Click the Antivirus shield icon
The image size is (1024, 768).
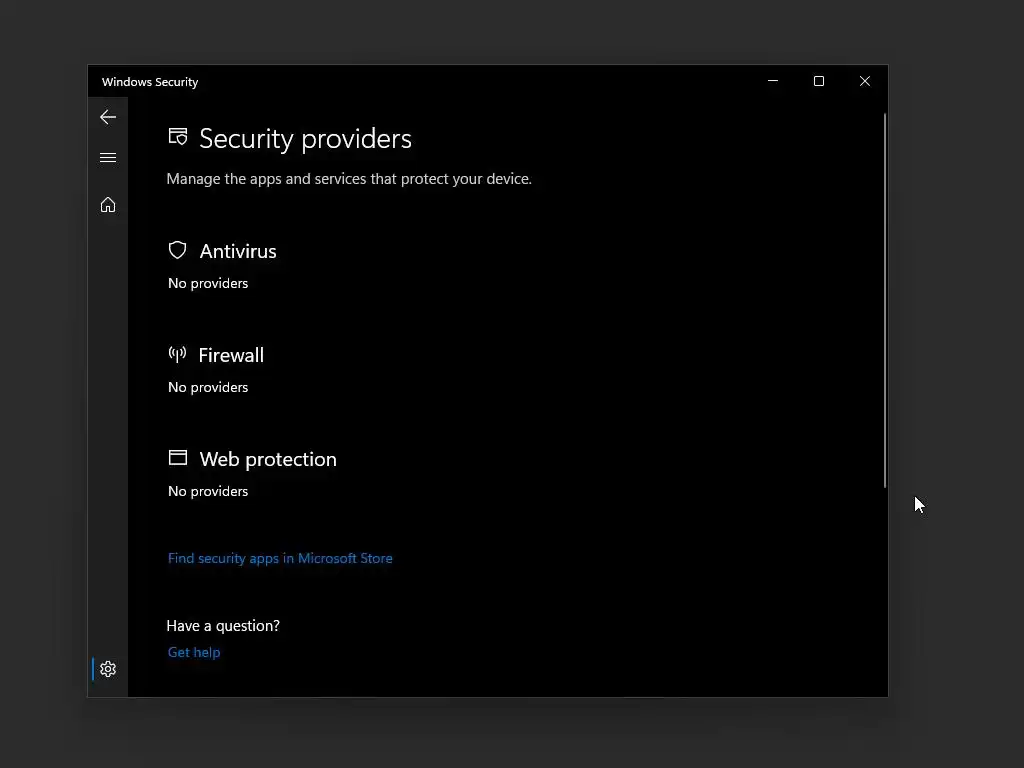pyautogui.click(x=178, y=250)
